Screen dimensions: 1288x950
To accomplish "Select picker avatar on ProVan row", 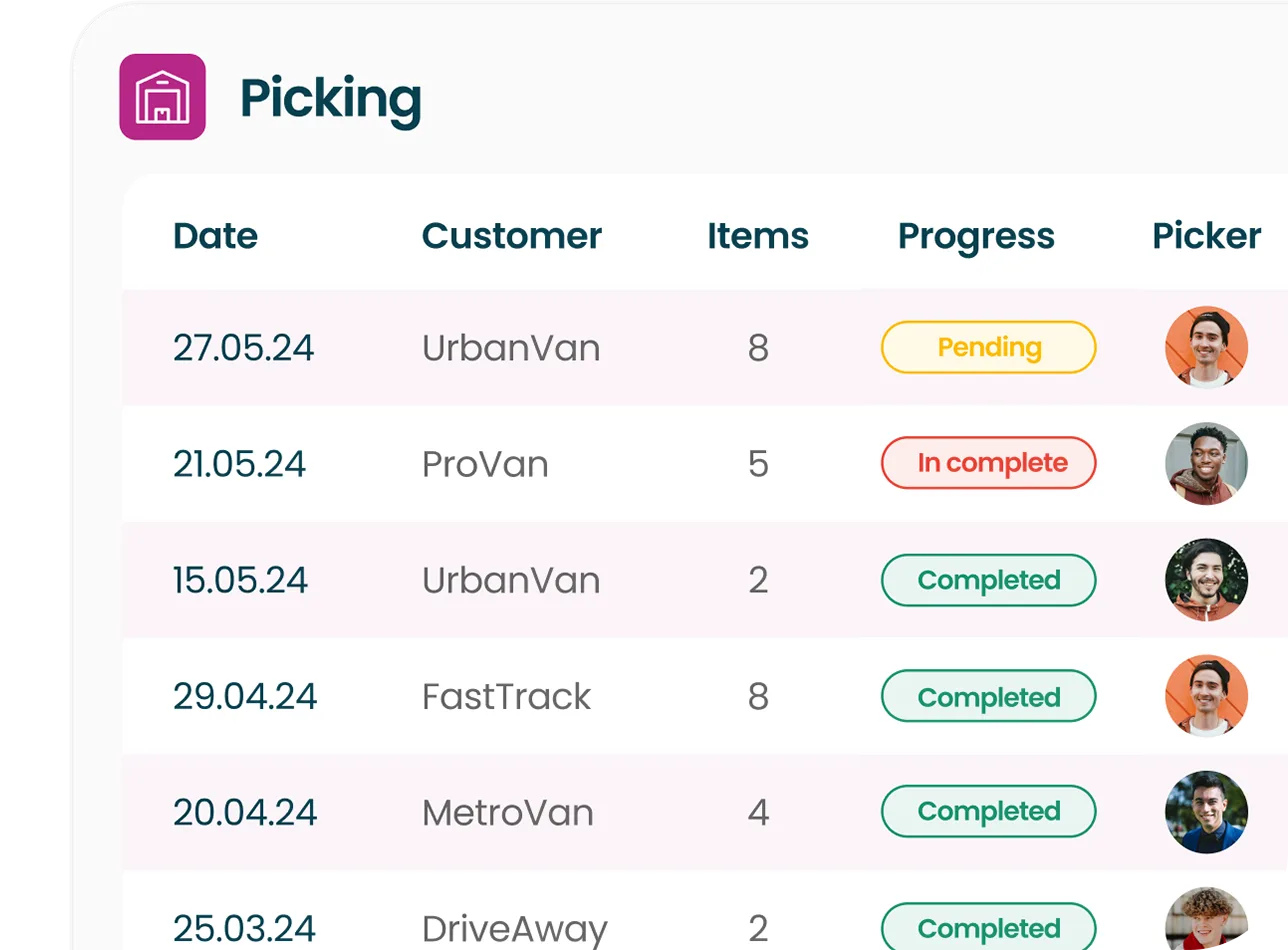I will point(1206,463).
